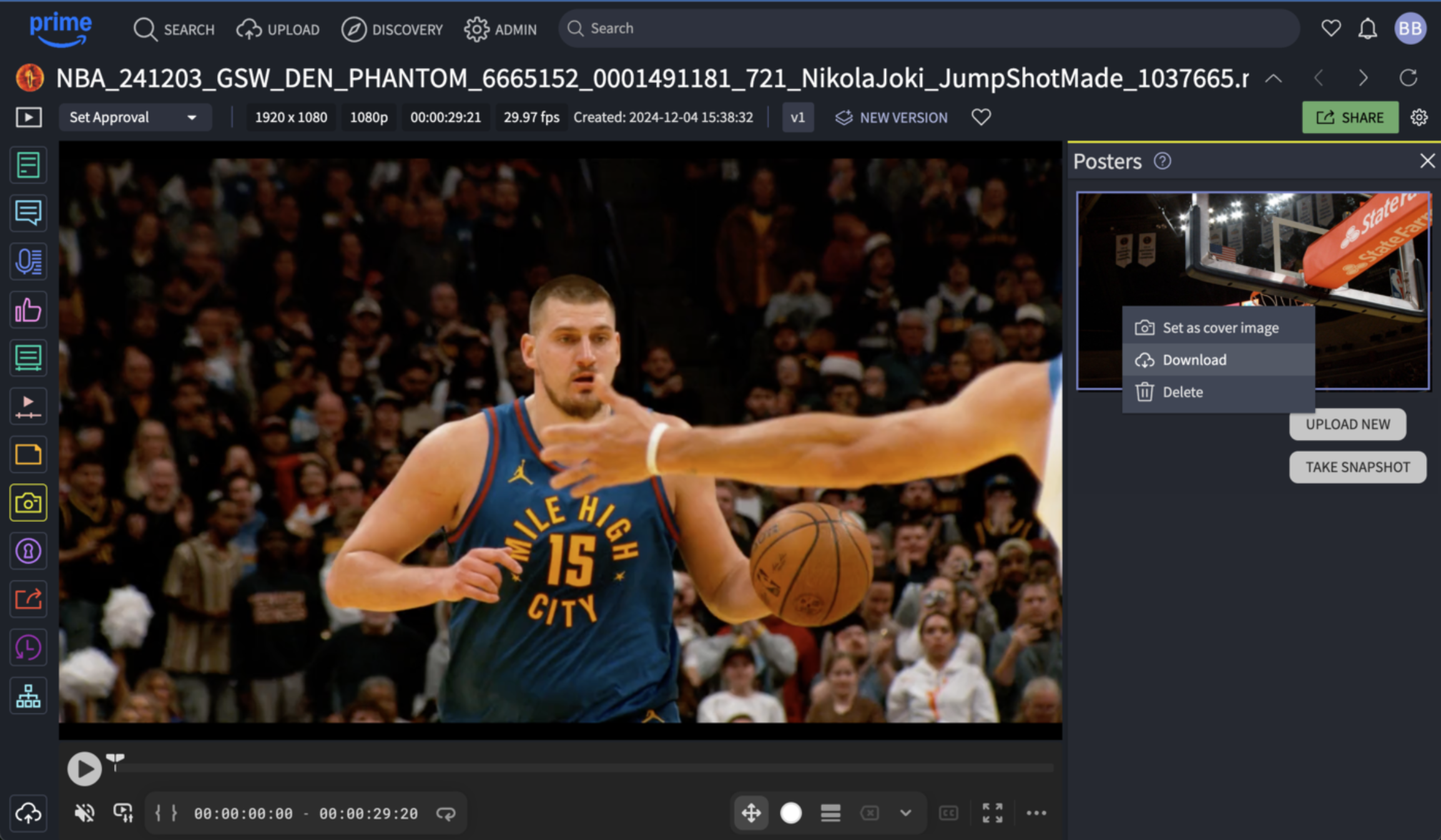1441x840 pixels.
Task: Click the TAKE SNAPSHOT button
Action: point(1357,467)
